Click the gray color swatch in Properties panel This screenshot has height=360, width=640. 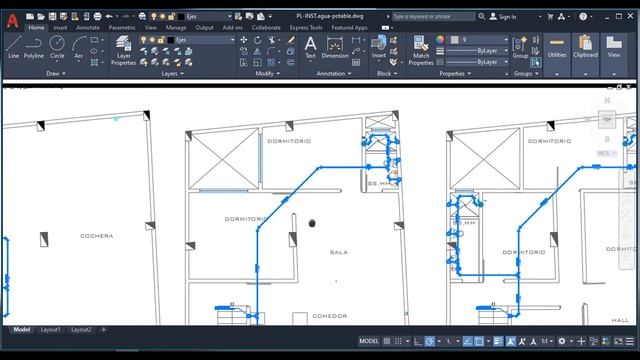pos(455,40)
